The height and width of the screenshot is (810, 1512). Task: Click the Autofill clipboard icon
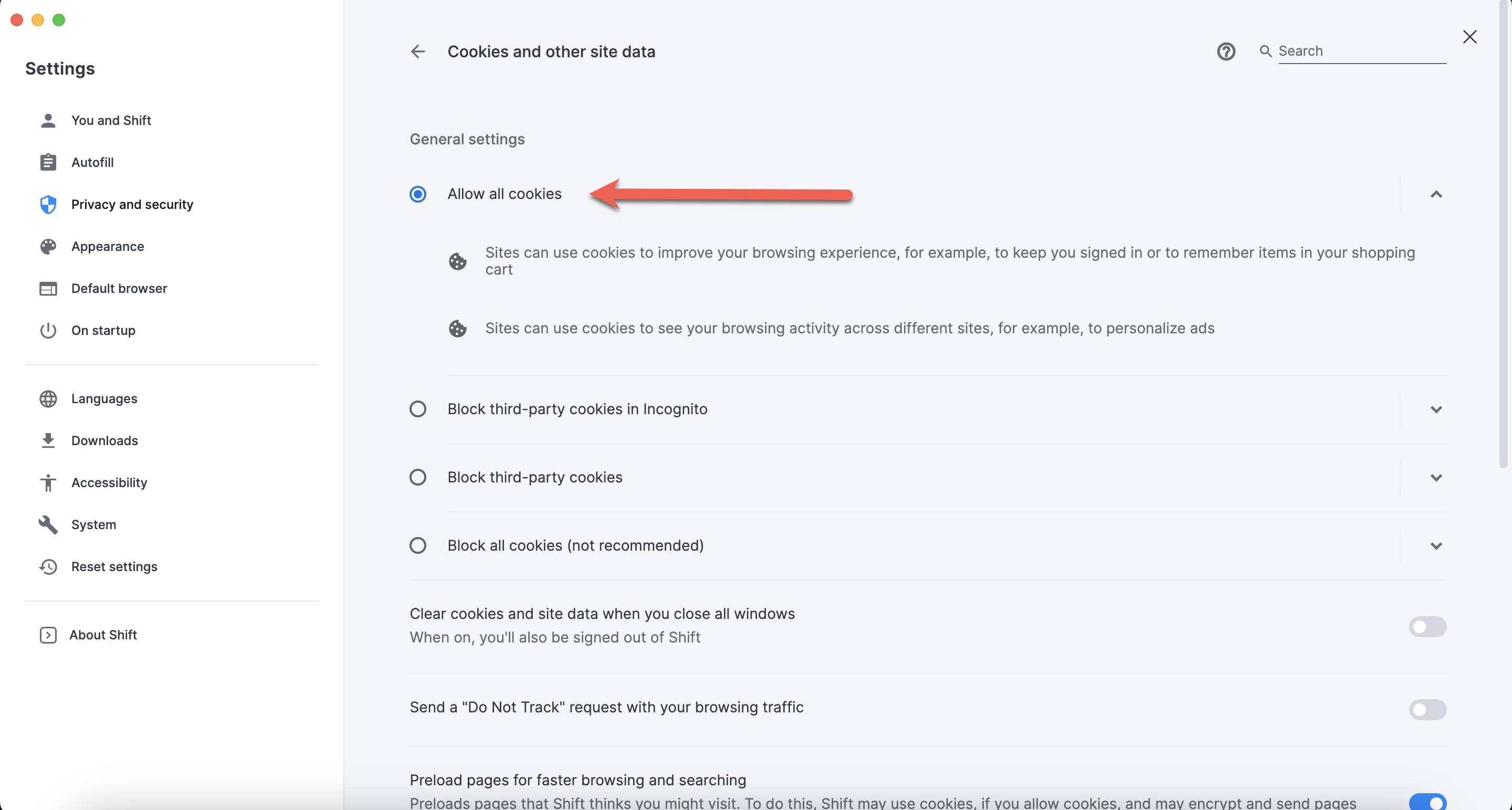click(x=48, y=162)
